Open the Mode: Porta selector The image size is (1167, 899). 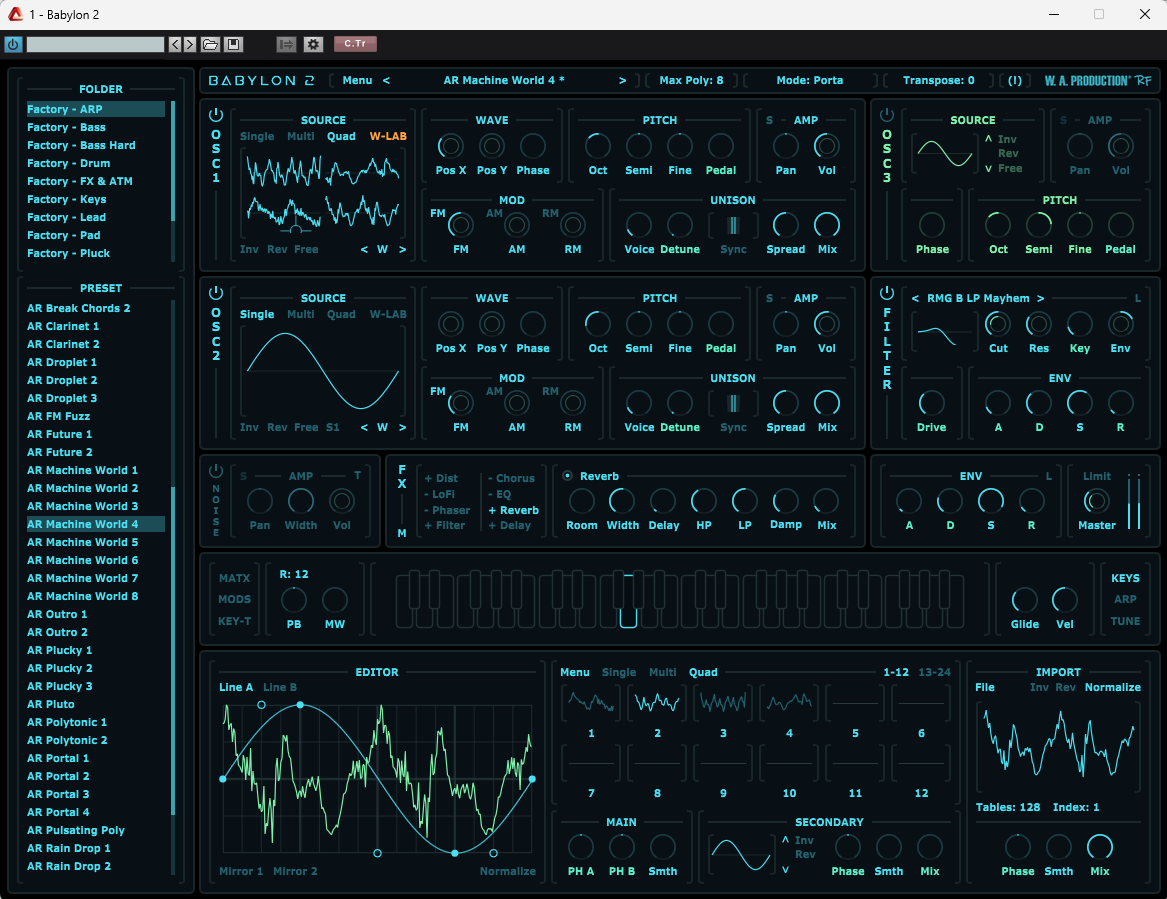809,80
